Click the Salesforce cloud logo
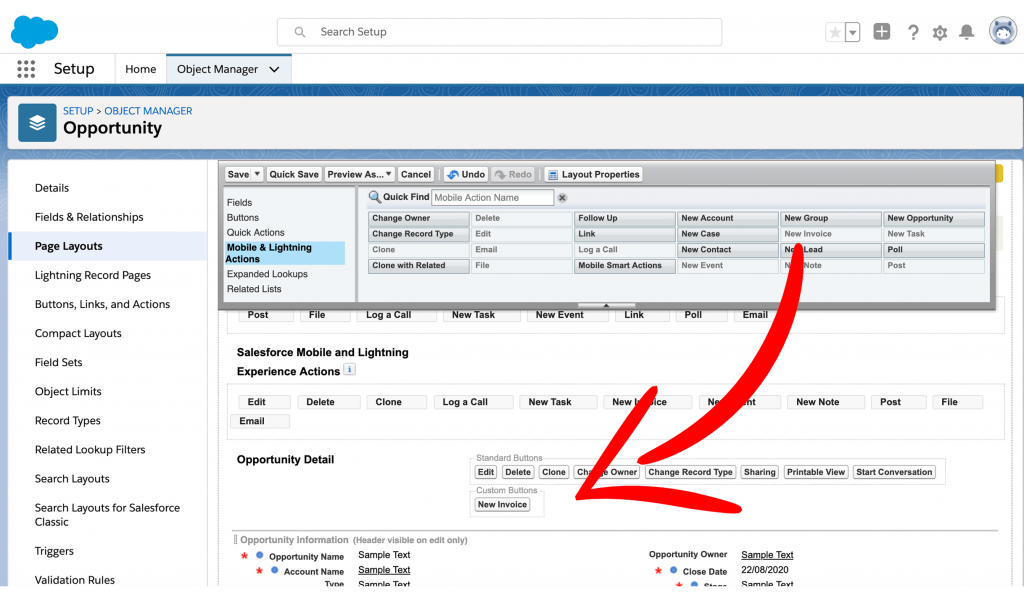Image resolution: width=1024 pixels, height=601 pixels. pos(35,31)
